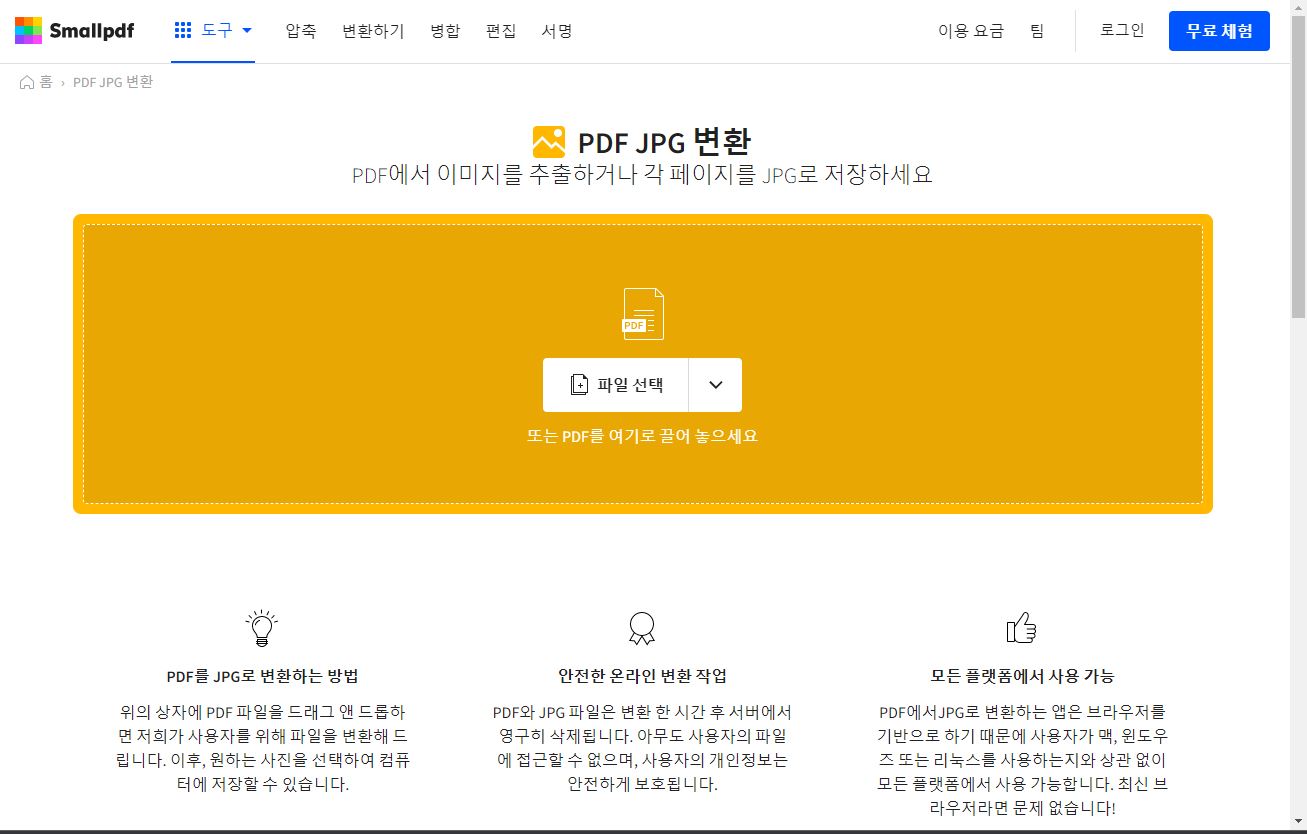Open the 압축 menu item
This screenshot has width=1307, height=834.
point(300,31)
